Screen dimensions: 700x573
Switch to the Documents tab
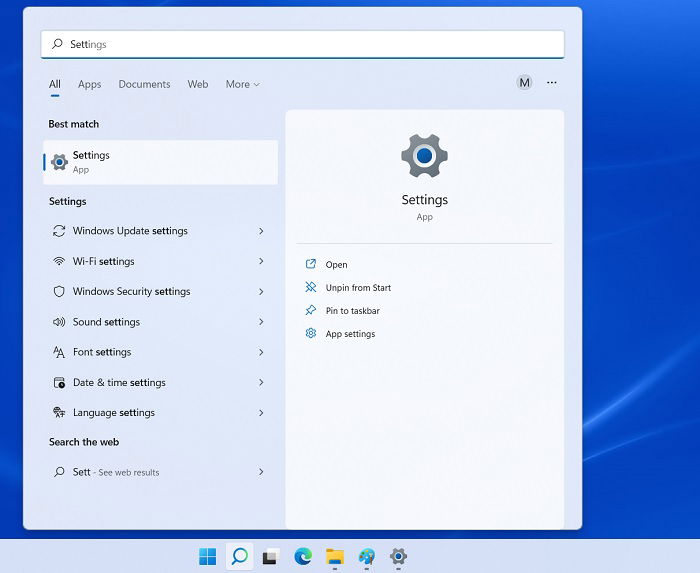(144, 84)
